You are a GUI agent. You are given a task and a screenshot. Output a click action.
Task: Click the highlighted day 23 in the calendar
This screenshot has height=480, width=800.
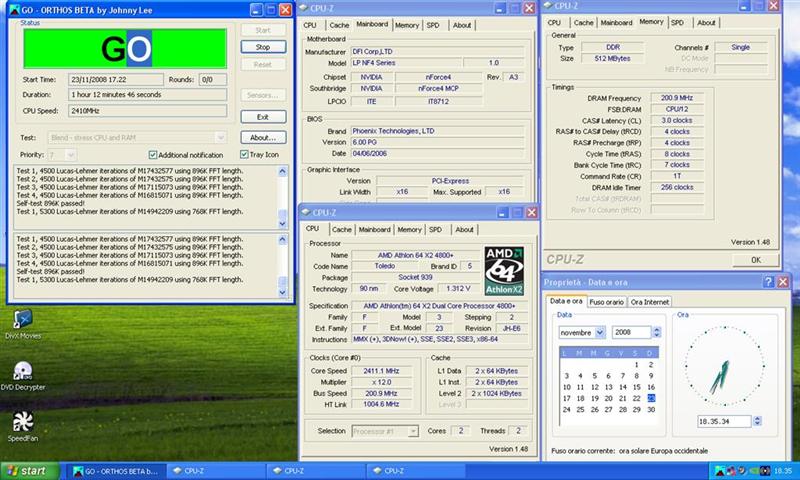coord(651,398)
